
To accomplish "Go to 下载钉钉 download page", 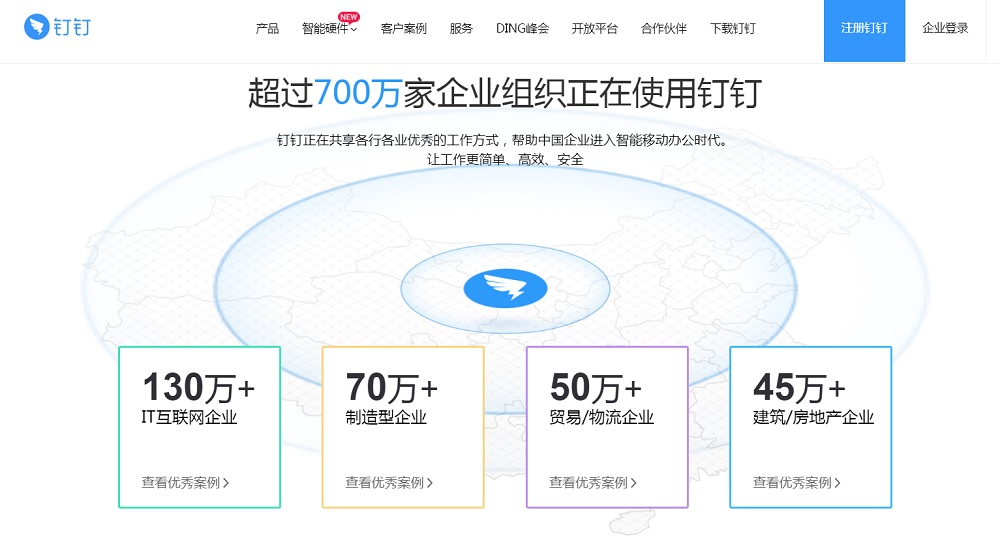I will [733, 28].
